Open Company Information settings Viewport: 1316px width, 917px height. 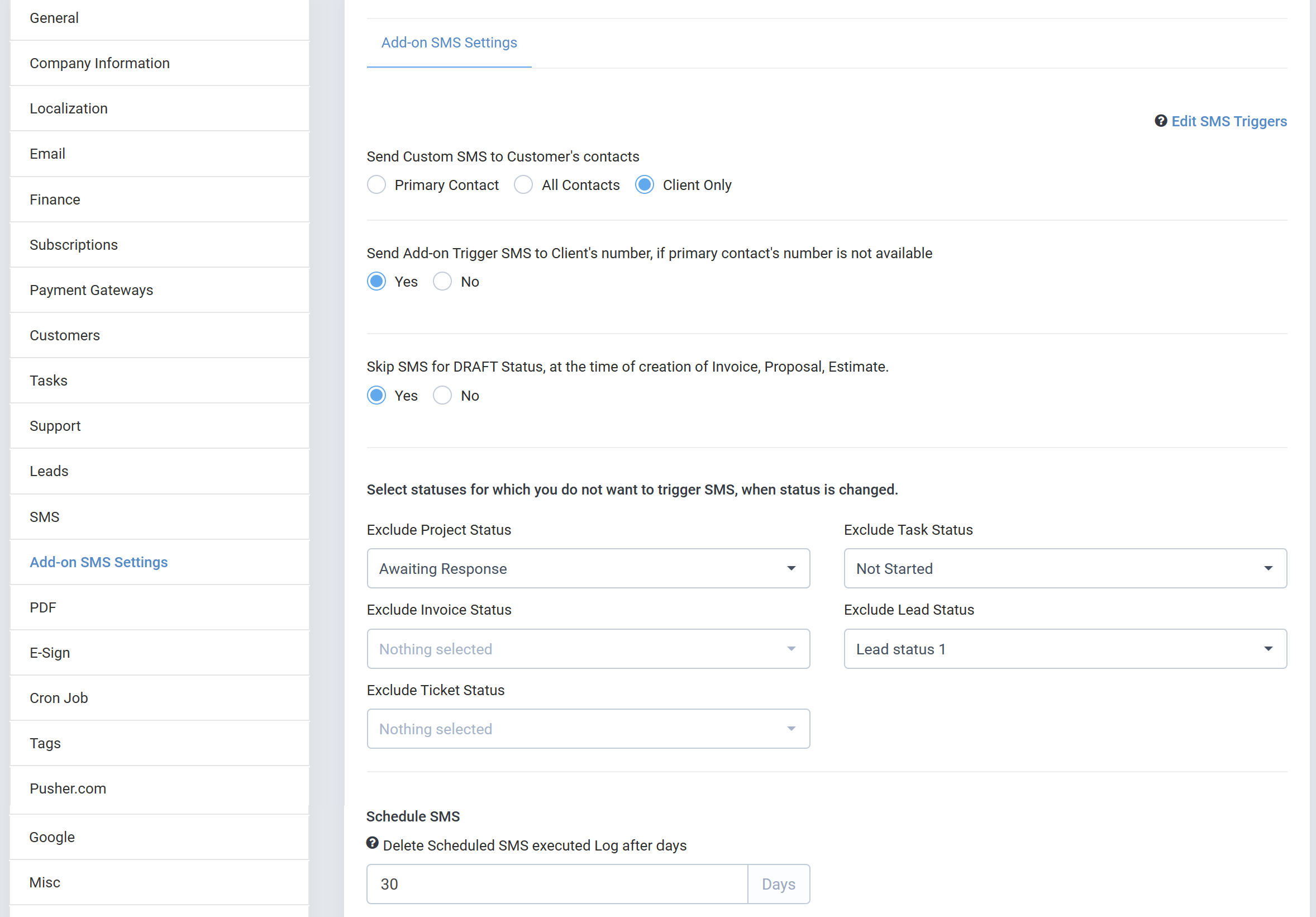pos(100,63)
